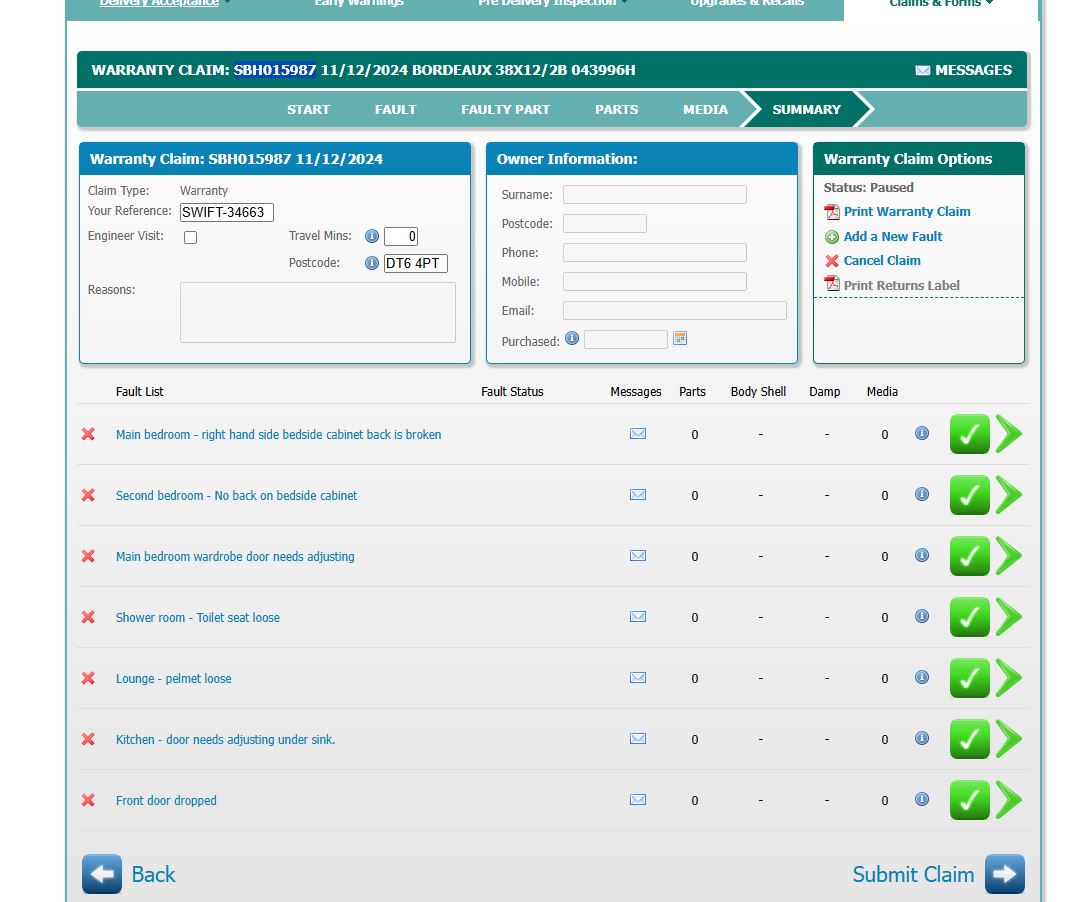This screenshot has height=902, width=1084.
Task: Click Add a New Fault link
Action: [892, 237]
